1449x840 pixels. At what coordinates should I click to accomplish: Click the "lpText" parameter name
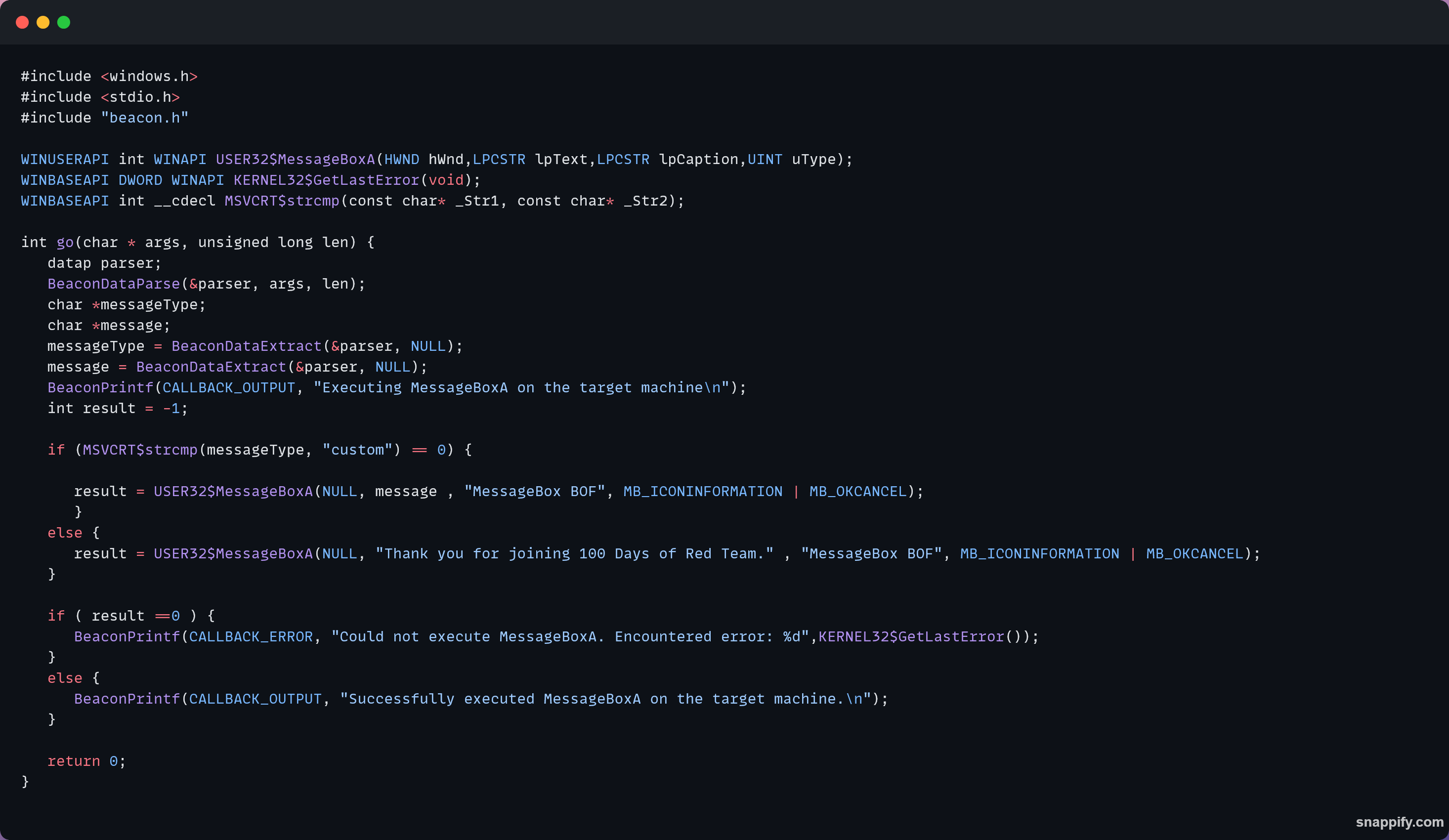coord(561,159)
